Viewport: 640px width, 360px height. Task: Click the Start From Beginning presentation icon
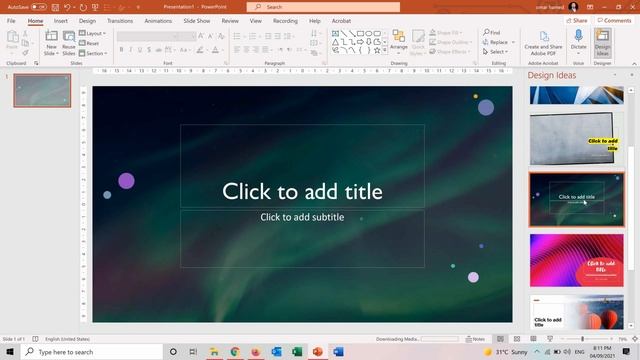coord(95,7)
